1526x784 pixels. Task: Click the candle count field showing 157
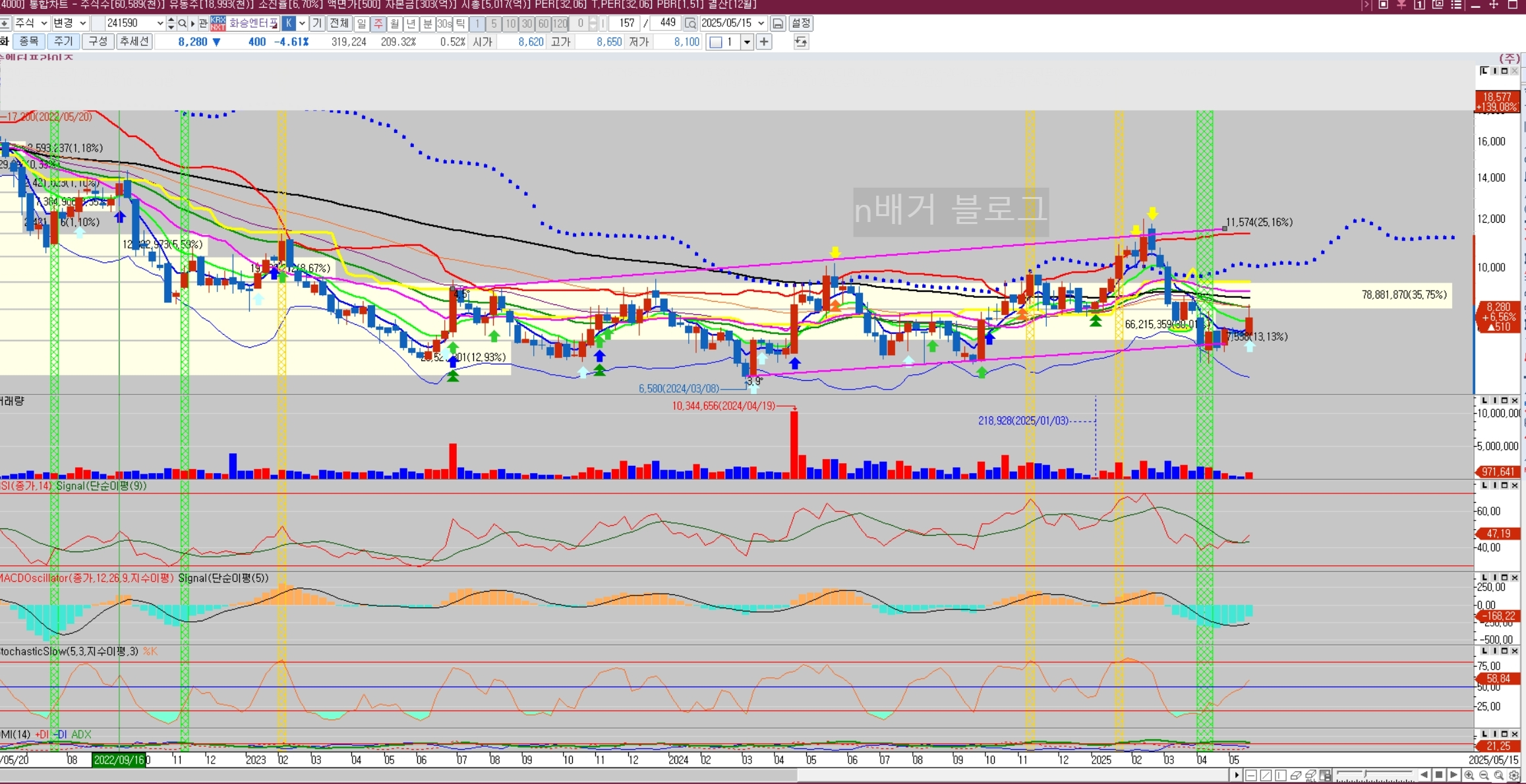pos(625,23)
